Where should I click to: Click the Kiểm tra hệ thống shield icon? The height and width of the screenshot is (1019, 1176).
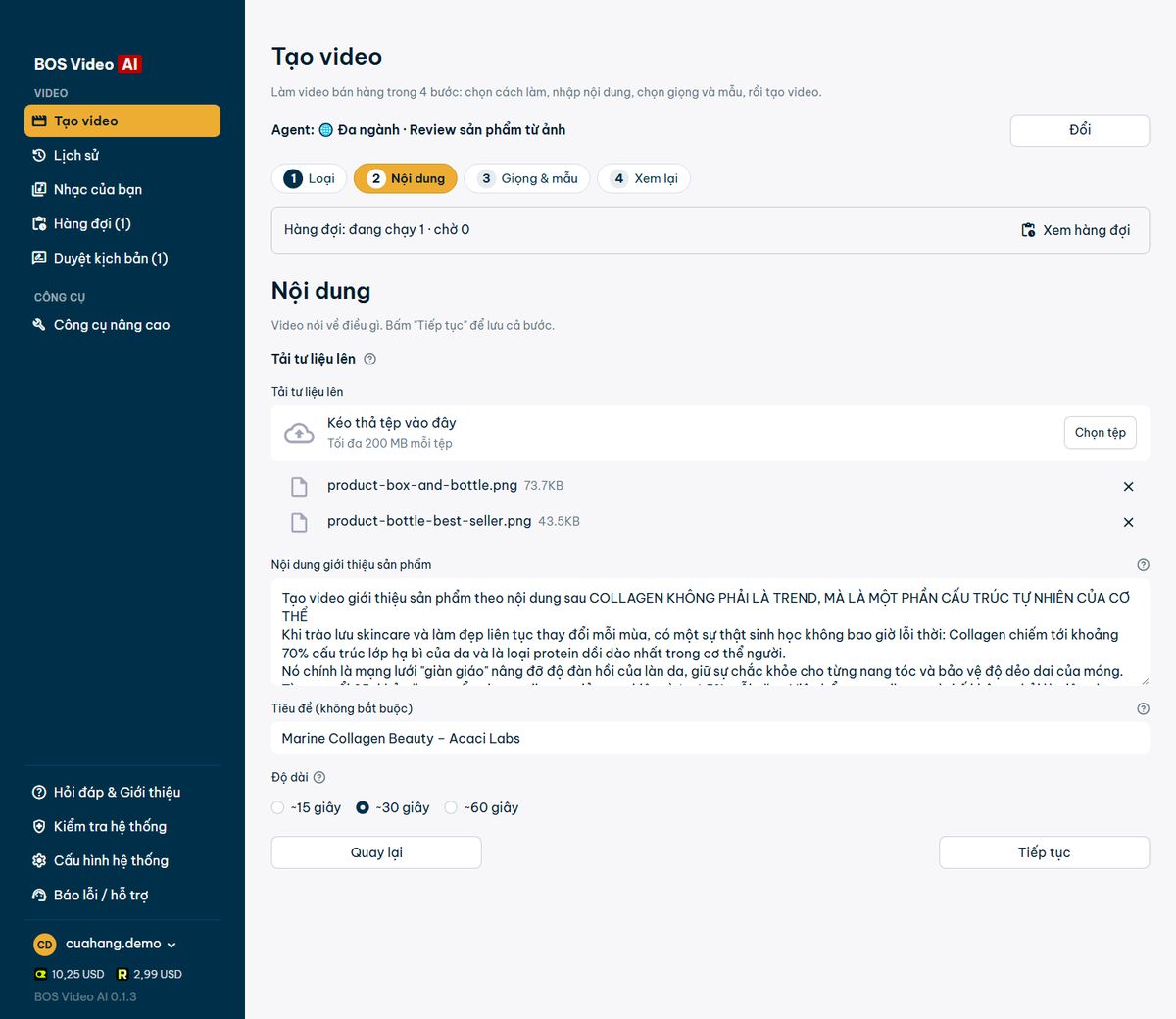tap(39, 826)
